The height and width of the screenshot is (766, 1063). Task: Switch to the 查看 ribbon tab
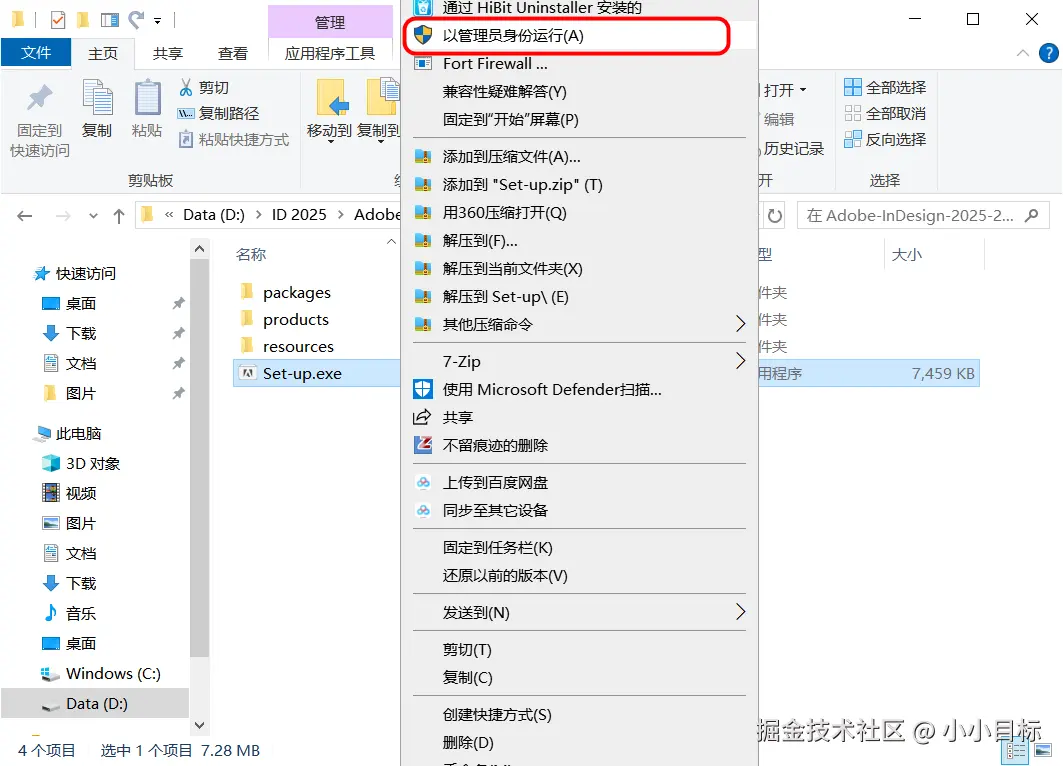(x=233, y=54)
